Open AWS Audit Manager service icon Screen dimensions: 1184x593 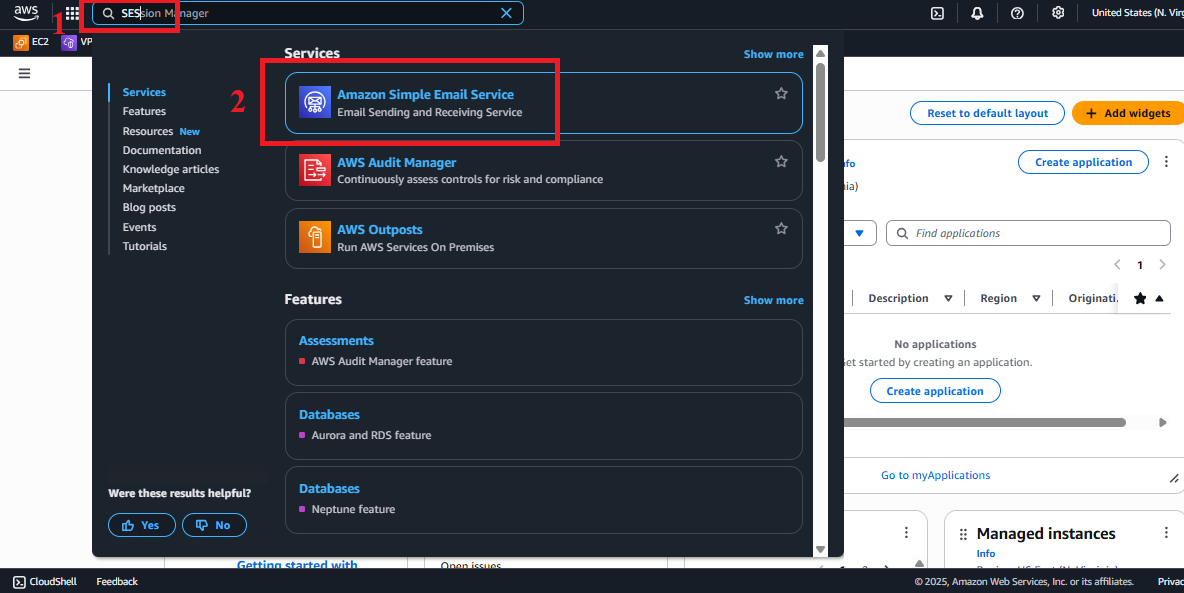315,170
